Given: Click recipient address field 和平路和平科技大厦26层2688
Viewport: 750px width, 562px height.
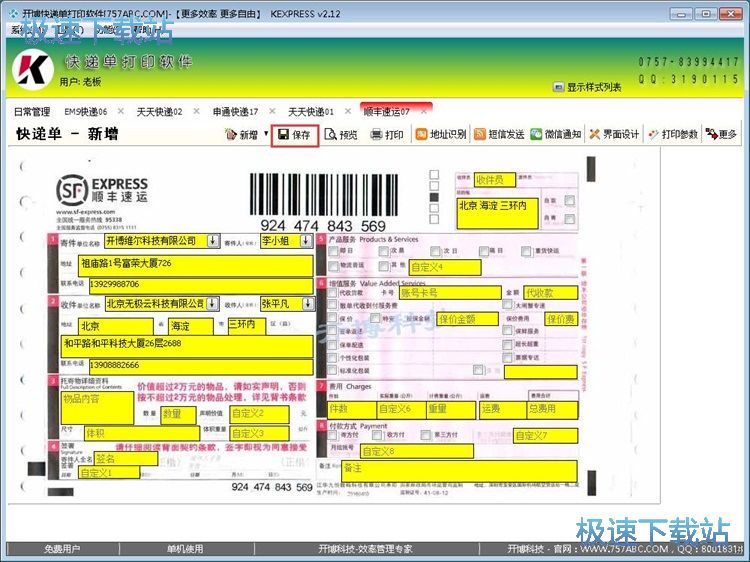Looking at the screenshot, I should tap(187, 346).
